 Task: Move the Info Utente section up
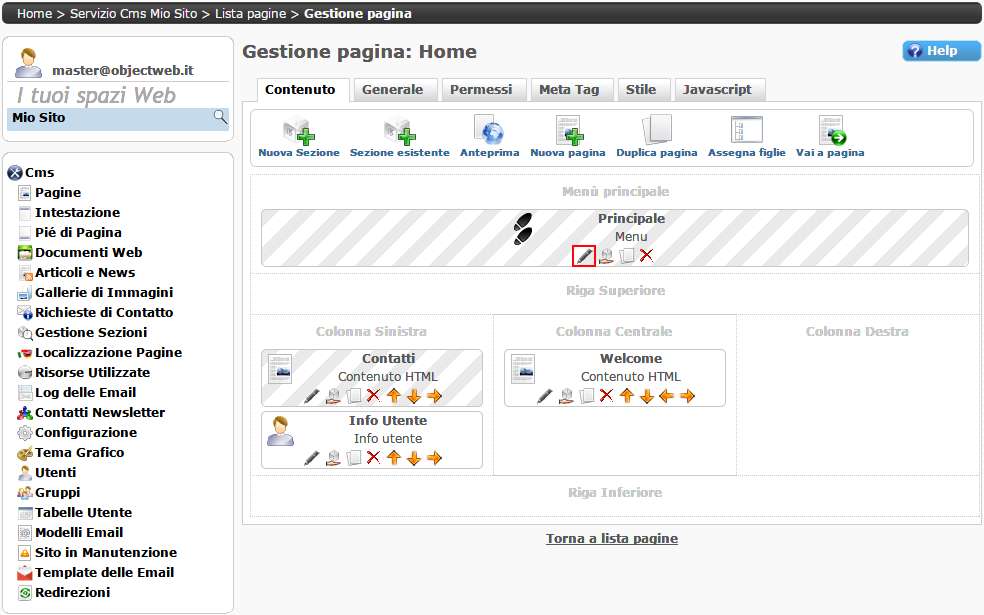pos(394,458)
